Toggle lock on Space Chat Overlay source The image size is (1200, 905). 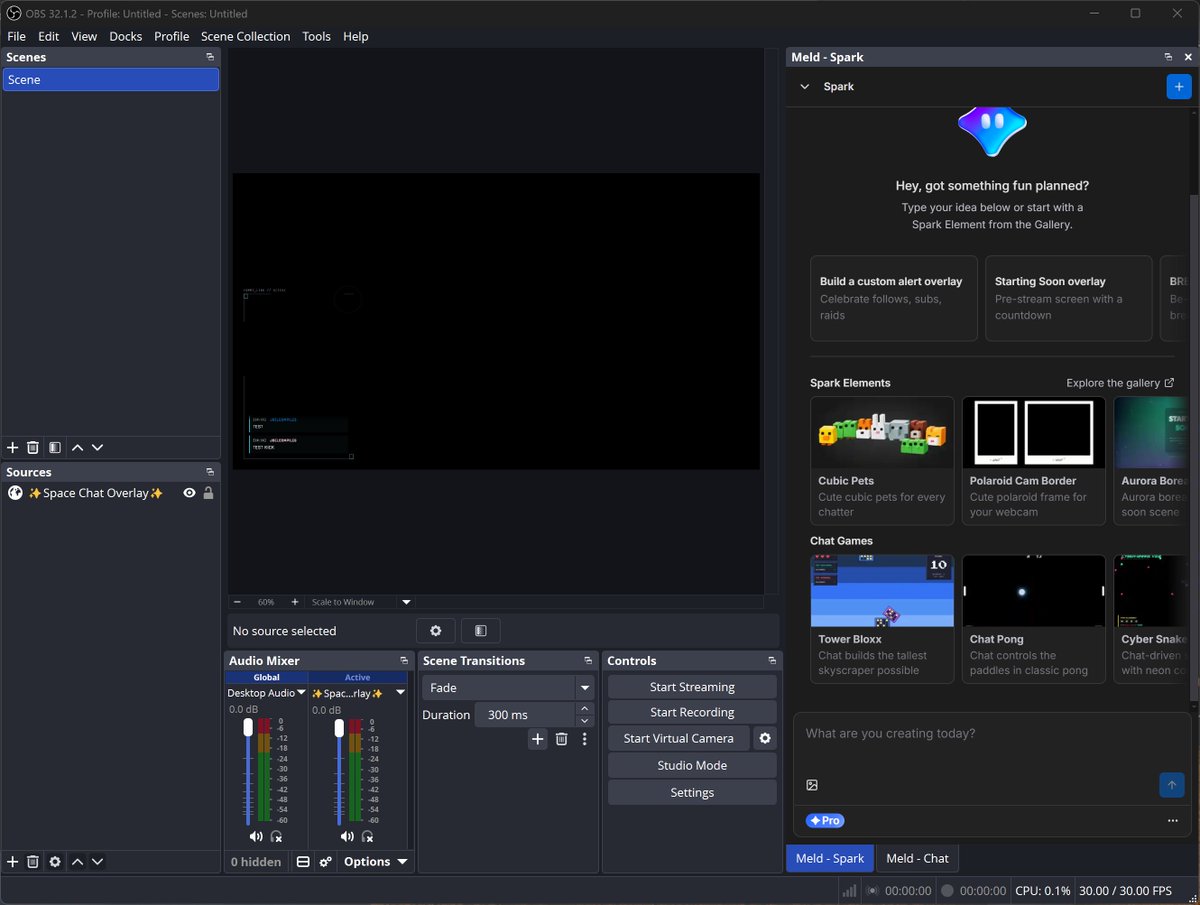tap(208, 493)
